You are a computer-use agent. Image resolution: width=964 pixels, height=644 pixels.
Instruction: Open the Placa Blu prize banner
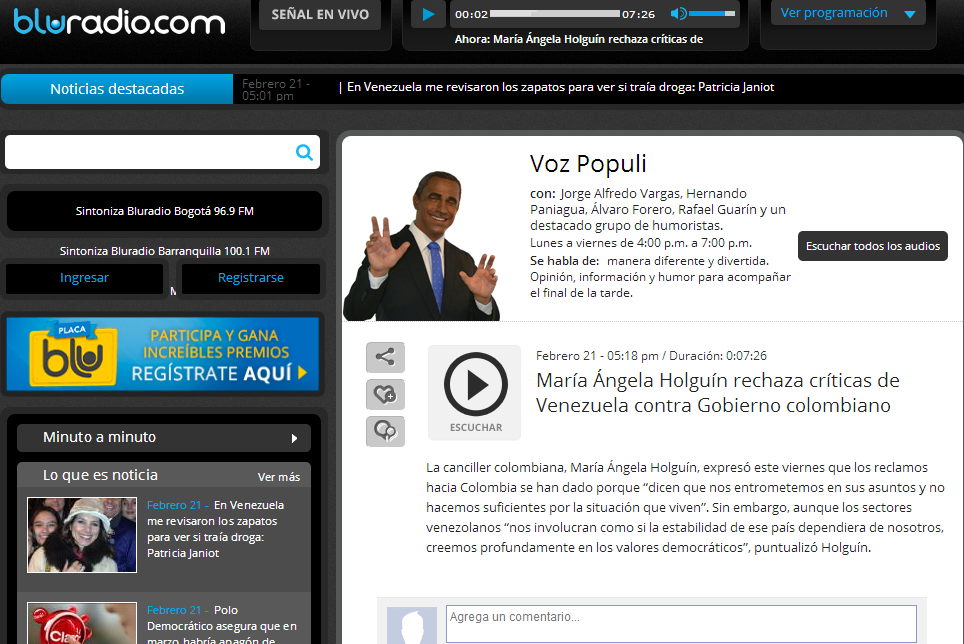(x=163, y=354)
